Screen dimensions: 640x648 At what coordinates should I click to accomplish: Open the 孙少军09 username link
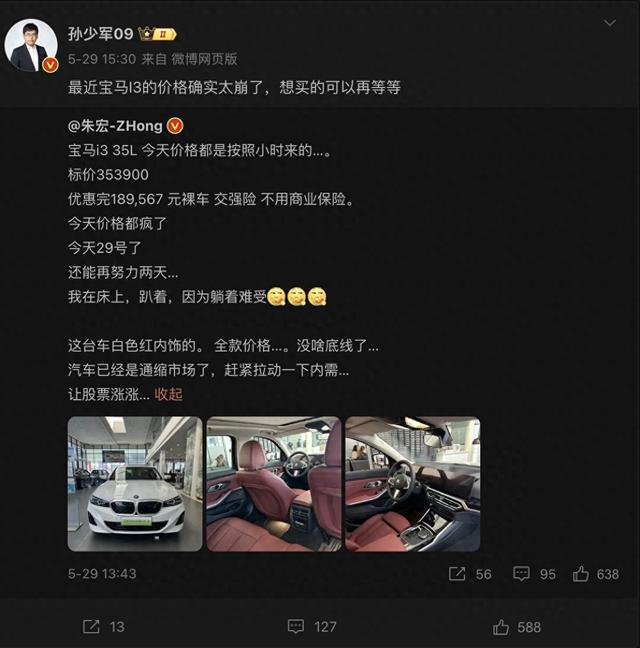coord(100,34)
